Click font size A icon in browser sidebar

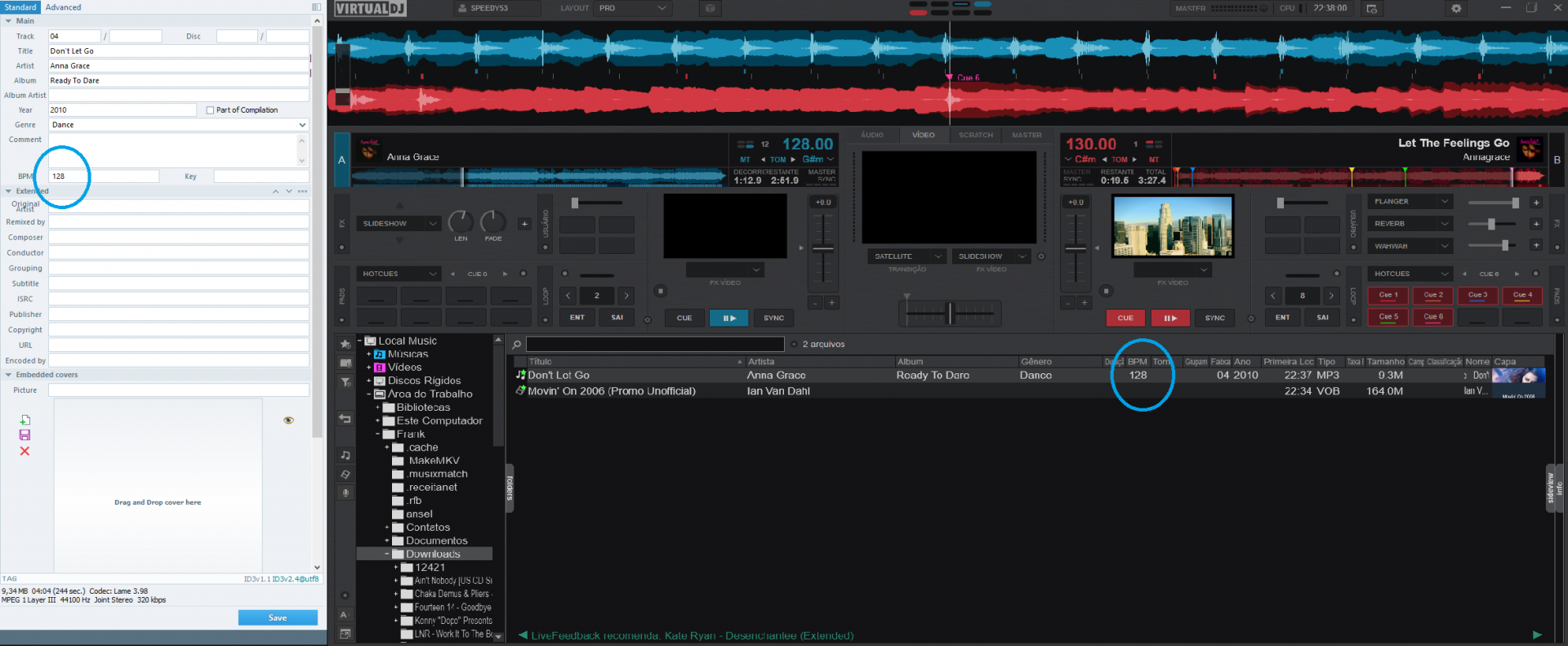tap(344, 614)
